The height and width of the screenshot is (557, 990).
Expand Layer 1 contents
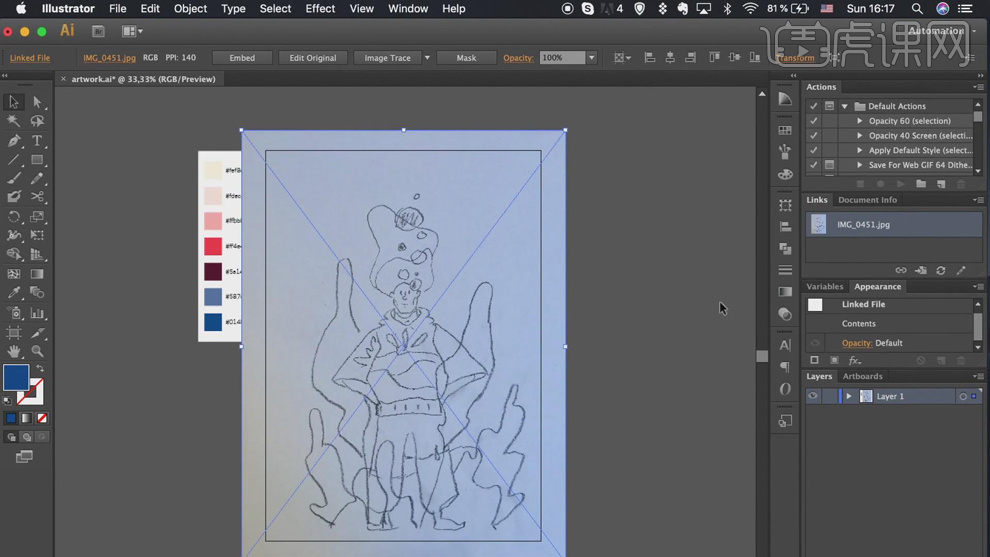849,396
